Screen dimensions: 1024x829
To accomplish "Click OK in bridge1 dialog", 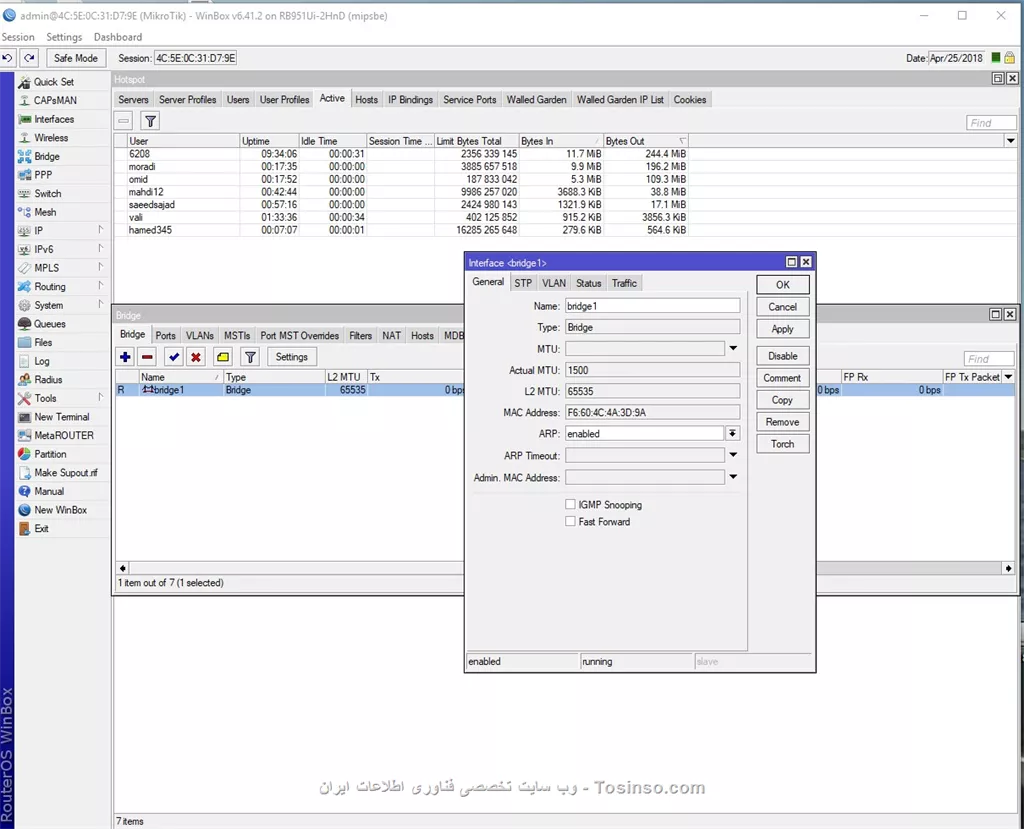I will [x=783, y=285].
